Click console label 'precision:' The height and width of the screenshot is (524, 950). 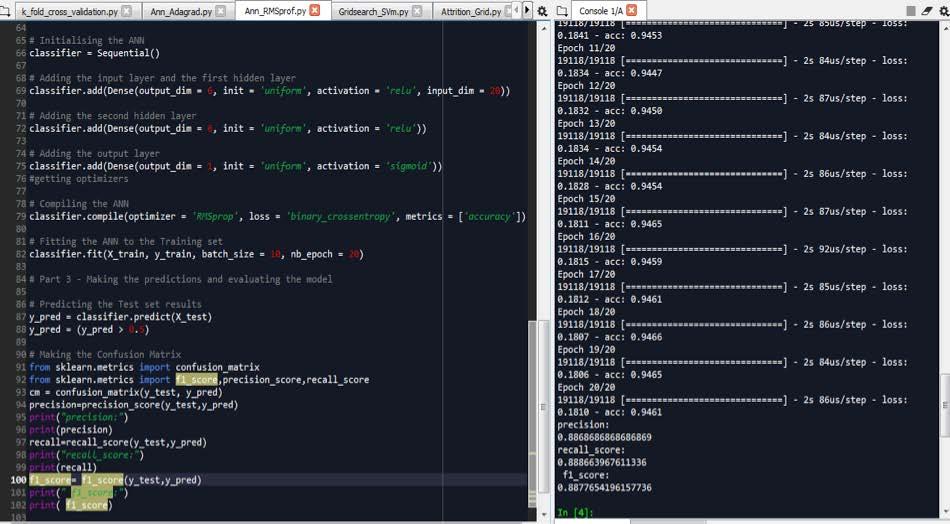pyautogui.click(x=583, y=425)
